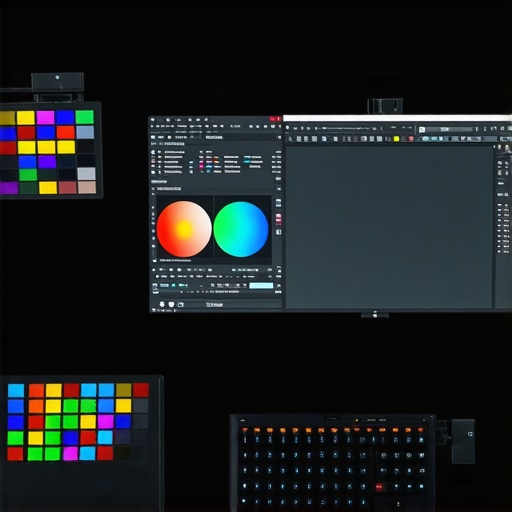Select the peach swatch on the upper color chart
The width and height of the screenshot is (512, 512).
point(87,187)
